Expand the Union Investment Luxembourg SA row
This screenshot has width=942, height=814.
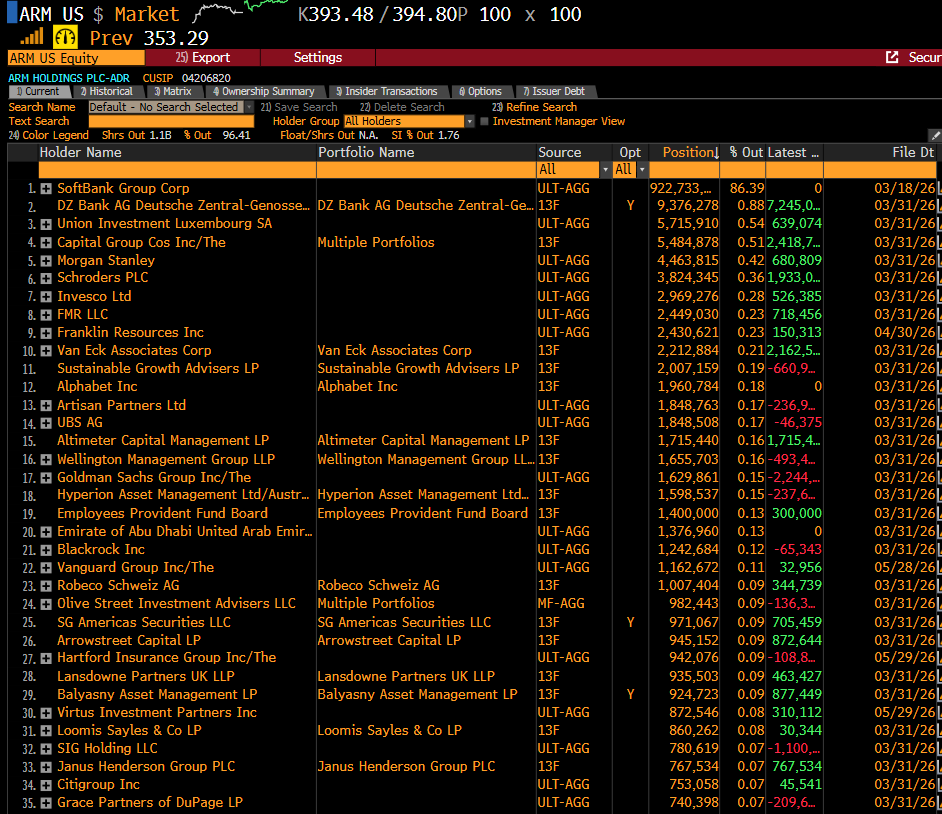tap(46, 224)
